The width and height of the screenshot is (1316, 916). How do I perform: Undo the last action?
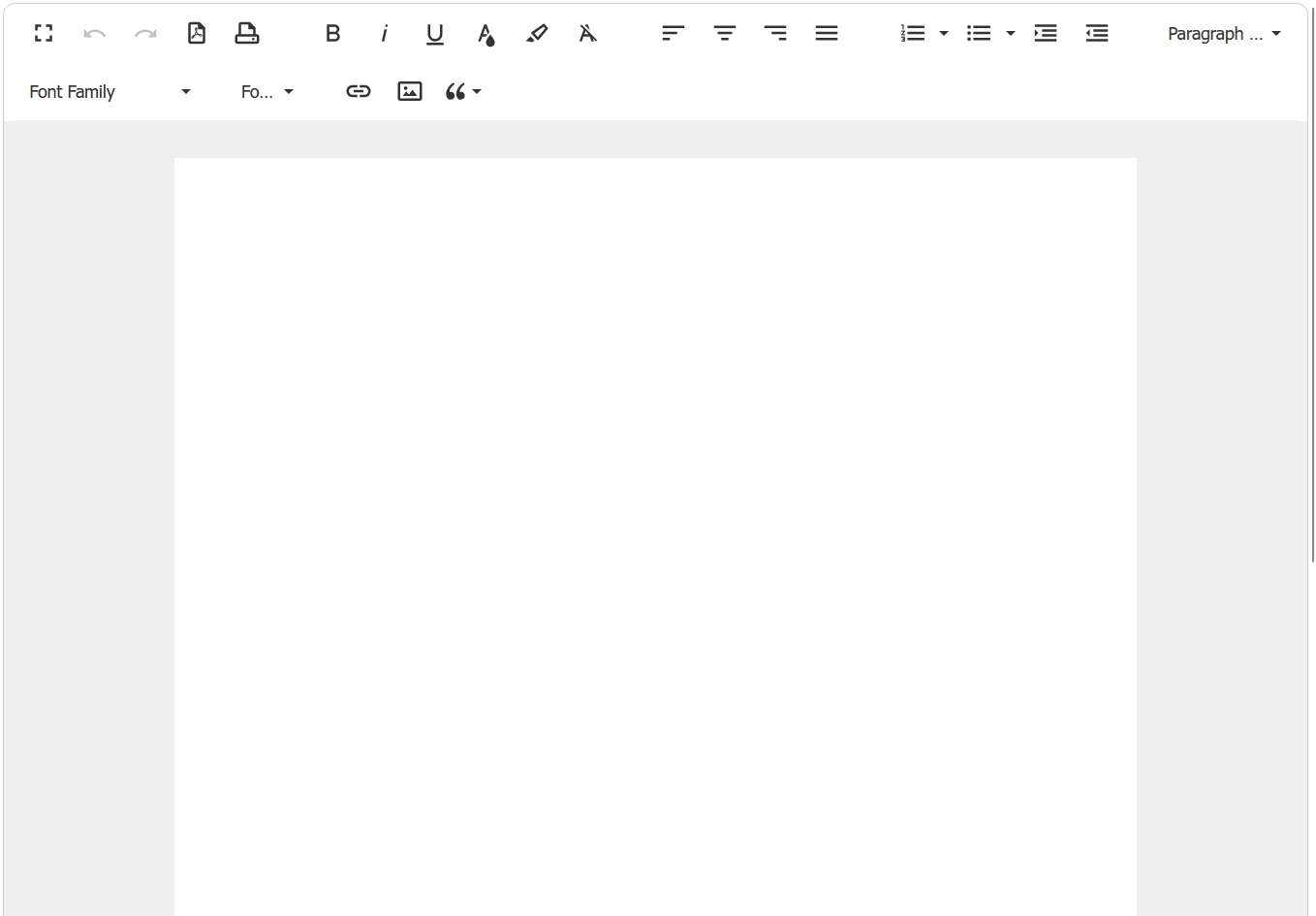(x=94, y=32)
